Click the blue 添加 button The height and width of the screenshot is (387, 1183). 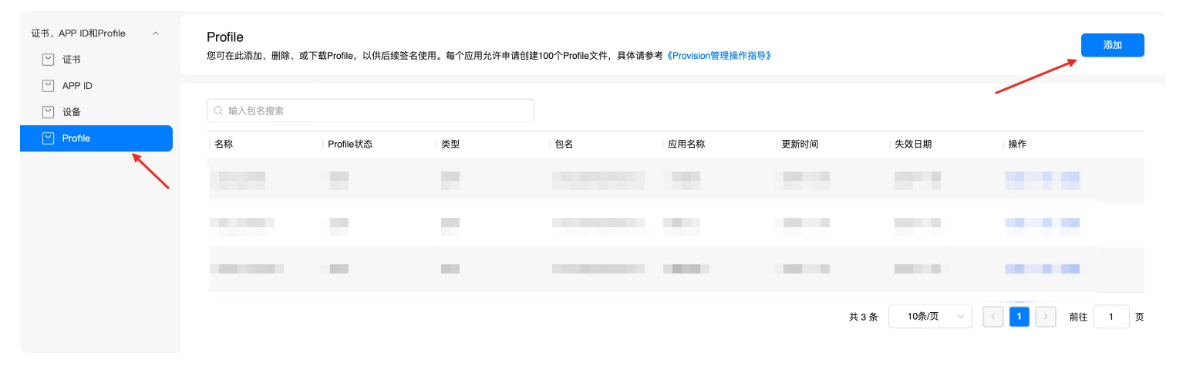pos(1112,45)
